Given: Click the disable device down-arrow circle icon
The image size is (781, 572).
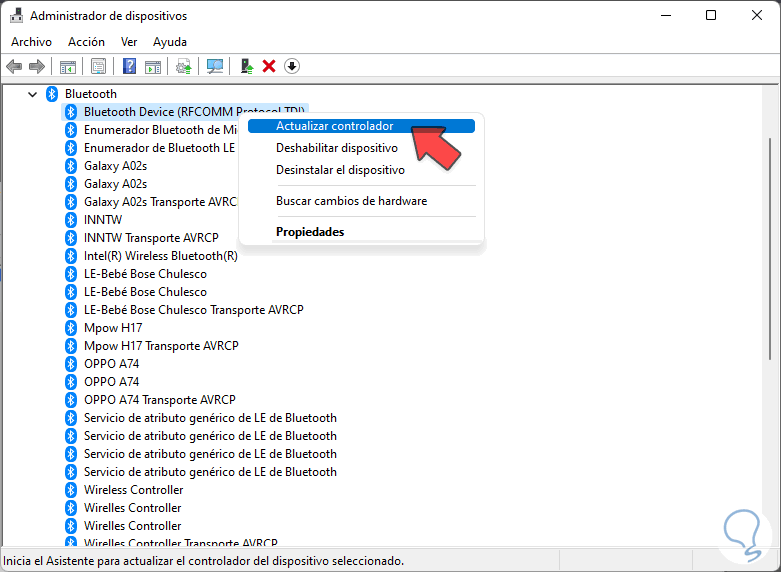Looking at the screenshot, I should click(x=292, y=66).
